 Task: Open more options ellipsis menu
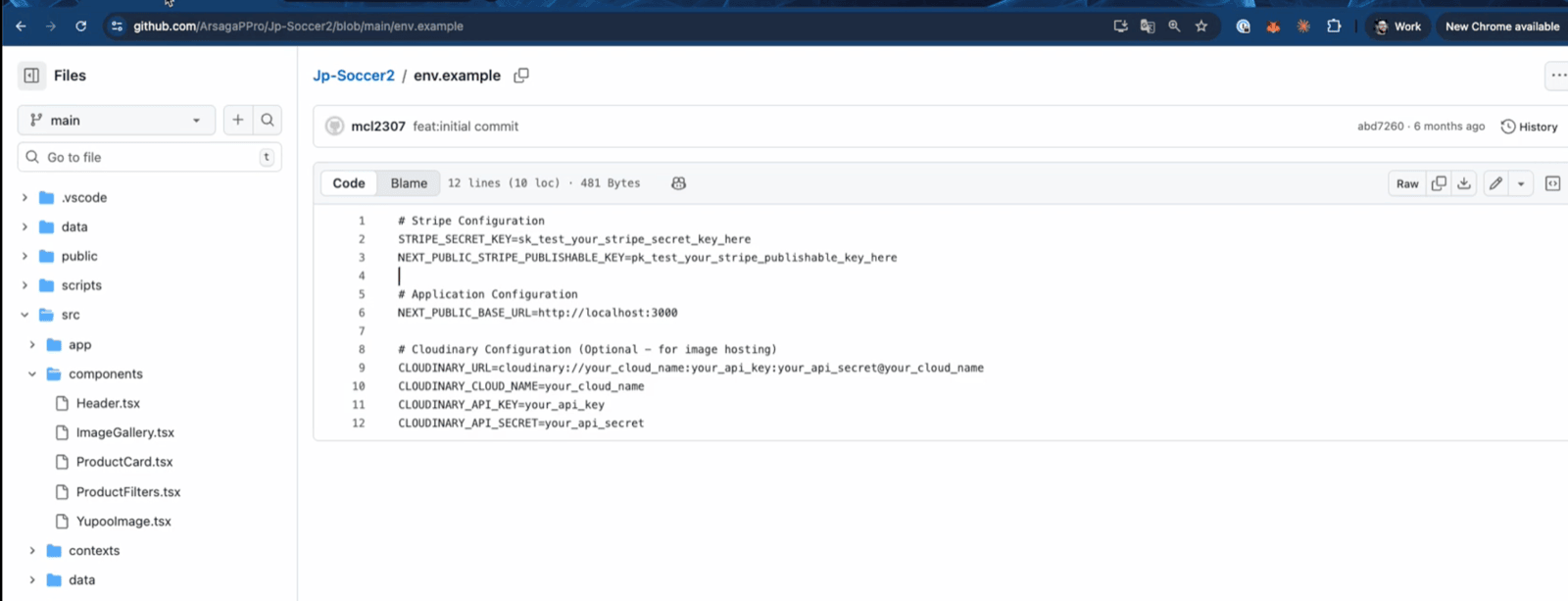(1557, 75)
